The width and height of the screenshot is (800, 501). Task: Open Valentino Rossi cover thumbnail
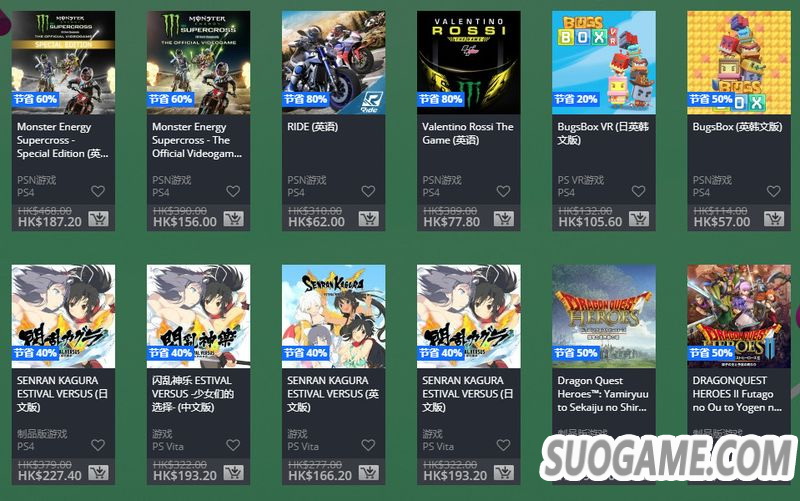[x=469, y=62]
